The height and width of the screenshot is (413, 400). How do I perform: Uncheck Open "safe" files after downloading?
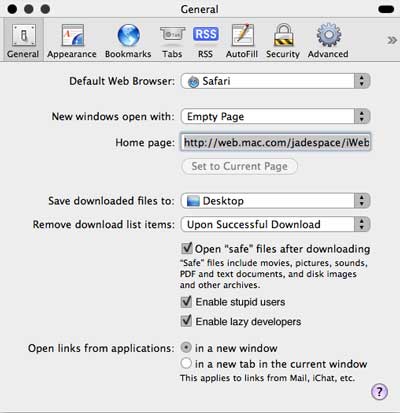click(186, 248)
